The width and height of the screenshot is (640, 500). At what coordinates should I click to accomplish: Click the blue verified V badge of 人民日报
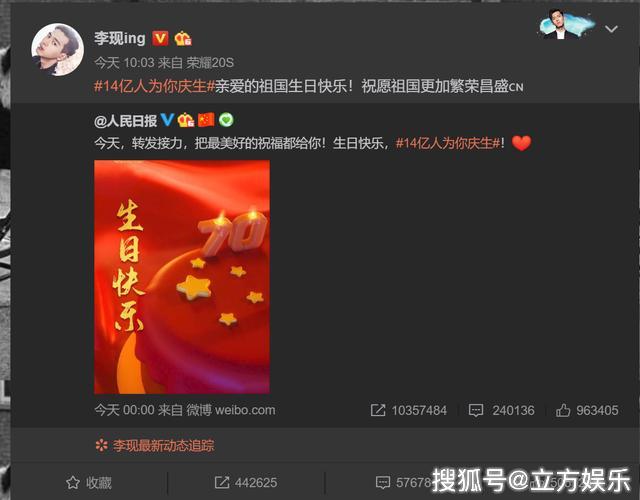click(167, 120)
